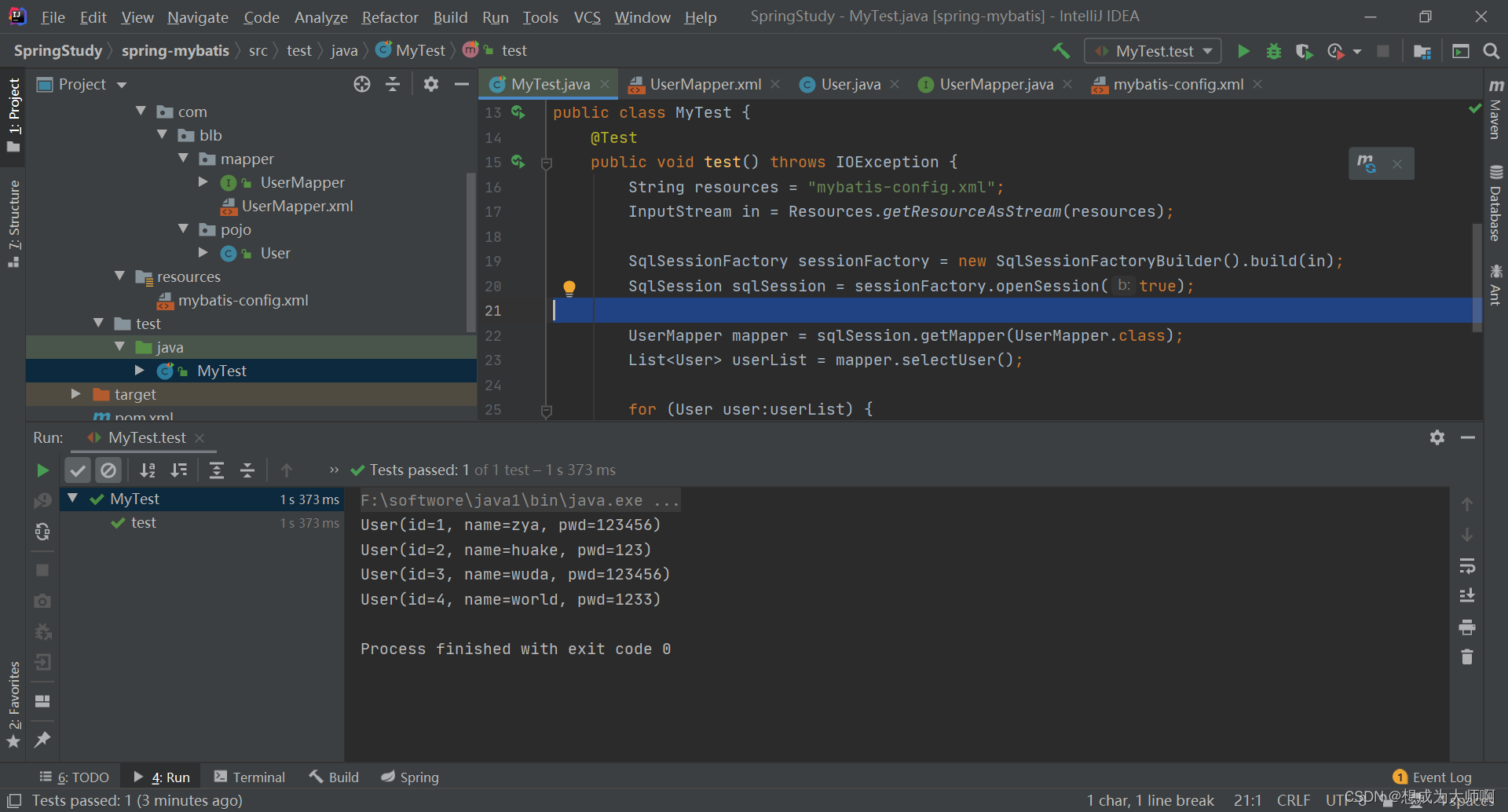Viewport: 1508px width, 812px height.
Task: Rerun failed tests icon
Action: click(x=42, y=501)
